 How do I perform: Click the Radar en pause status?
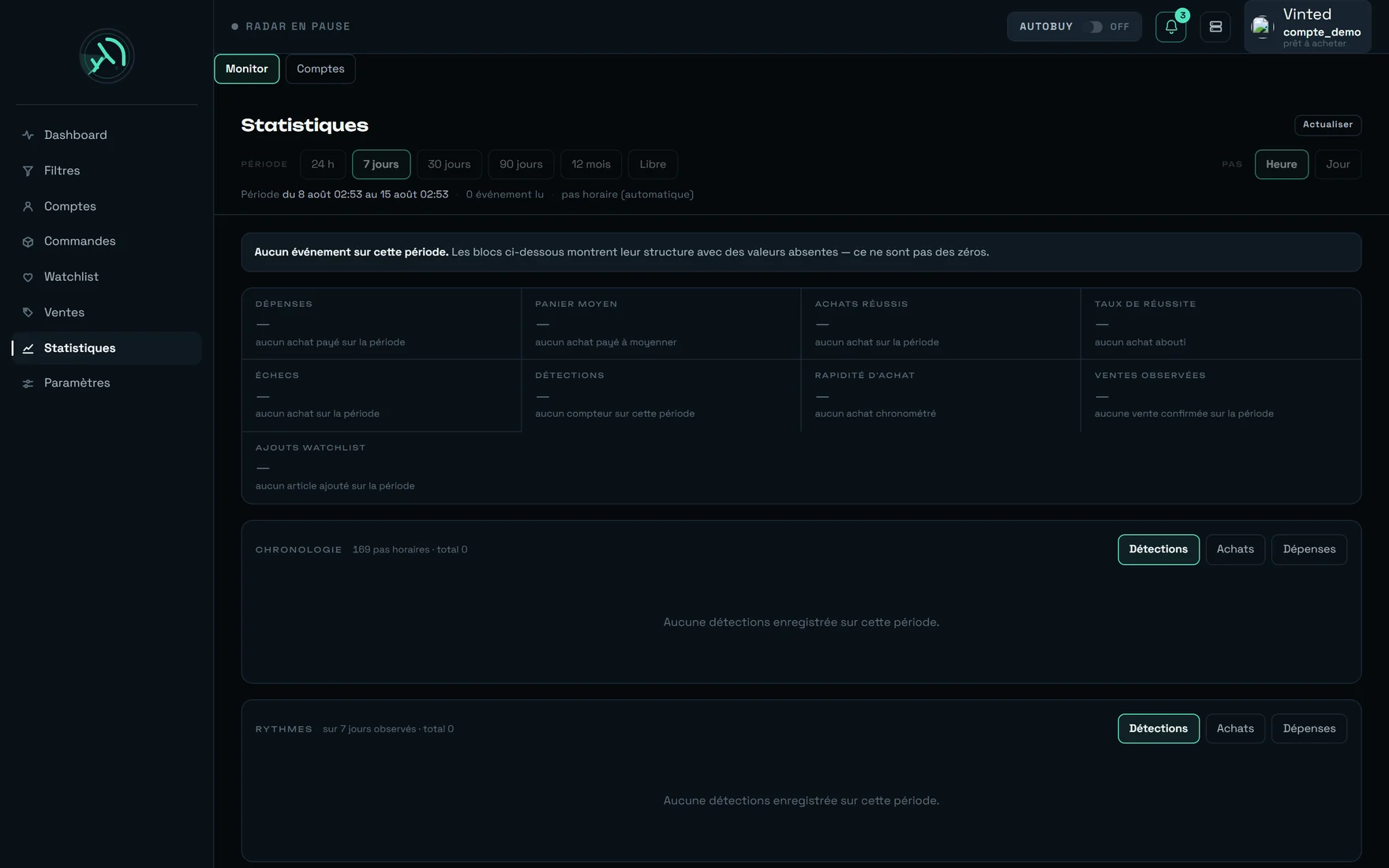coord(290,27)
